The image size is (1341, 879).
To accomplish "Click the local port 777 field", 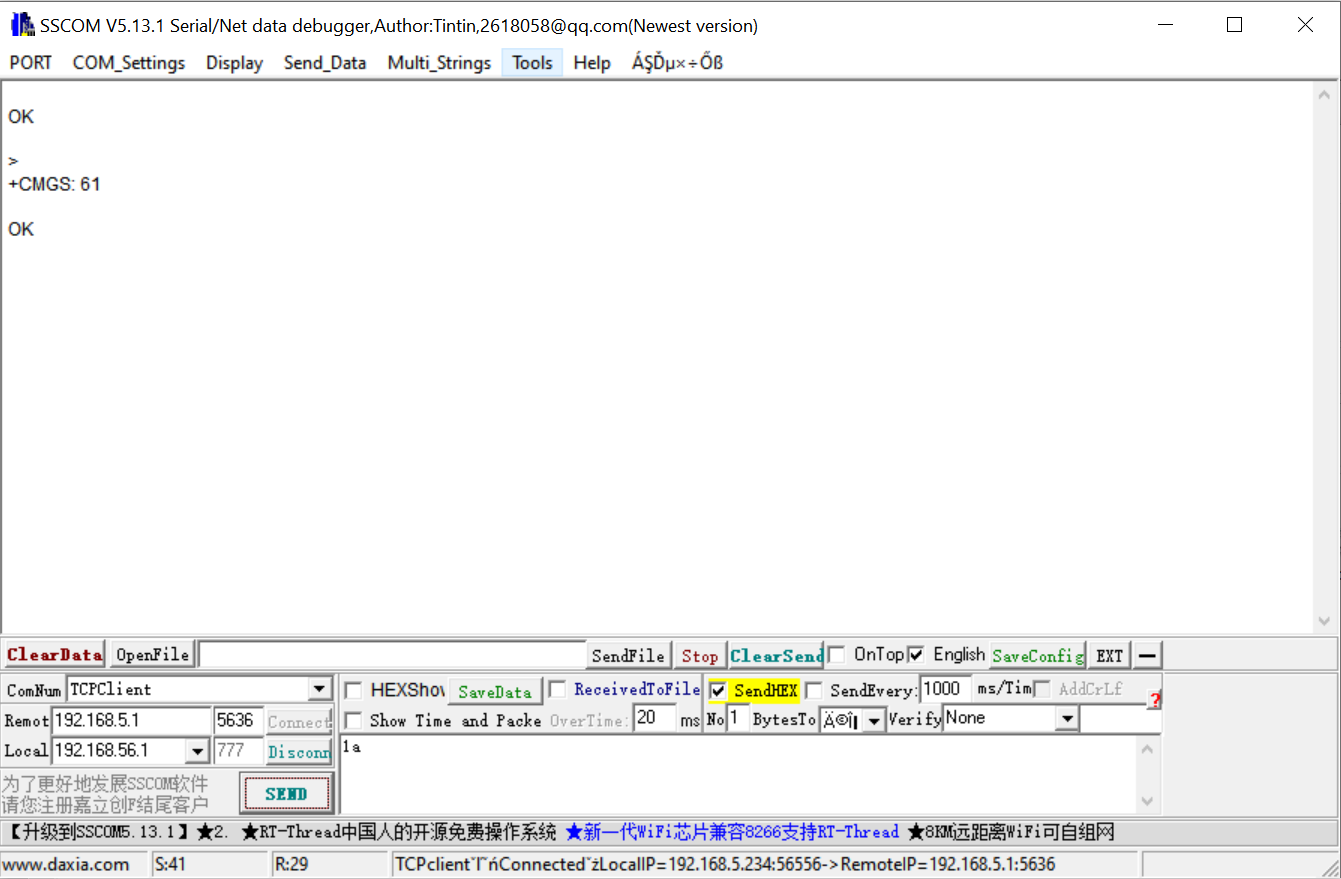I will [238, 751].
